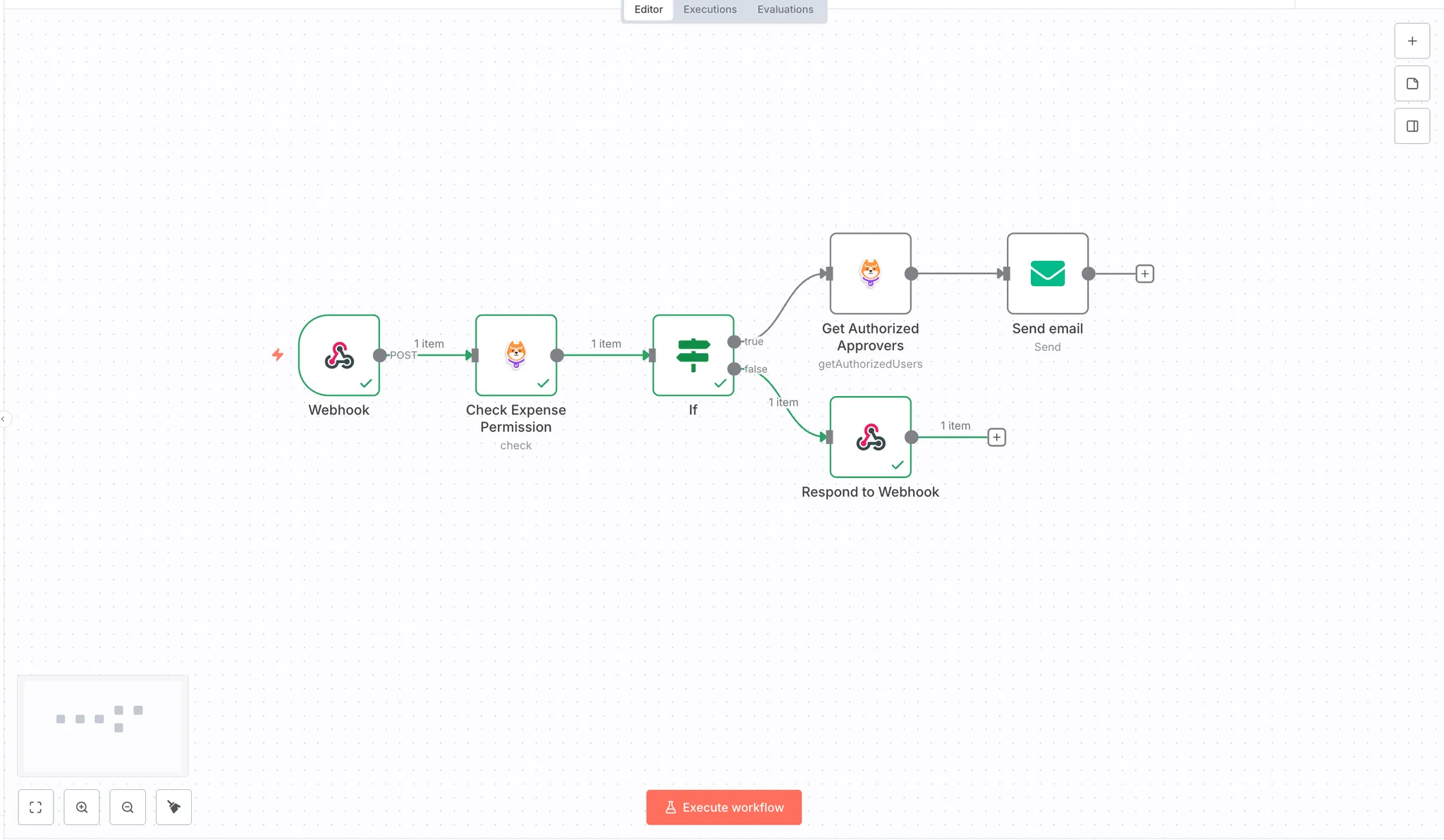Viewport: 1444px width, 840px height.
Task: Select the Respond to Webhook node
Action: point(870,437)
